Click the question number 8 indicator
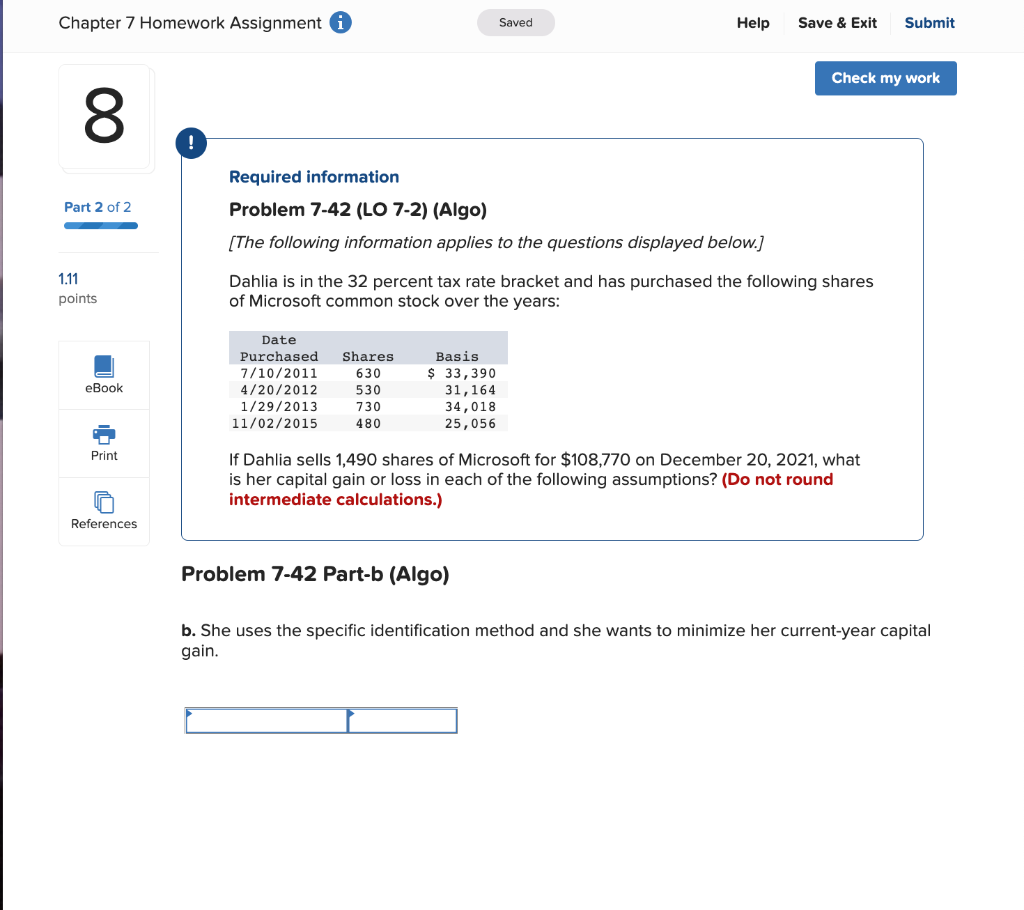Image resolution: width=1024 pixels, height=910 pixels. click(104, 117)
